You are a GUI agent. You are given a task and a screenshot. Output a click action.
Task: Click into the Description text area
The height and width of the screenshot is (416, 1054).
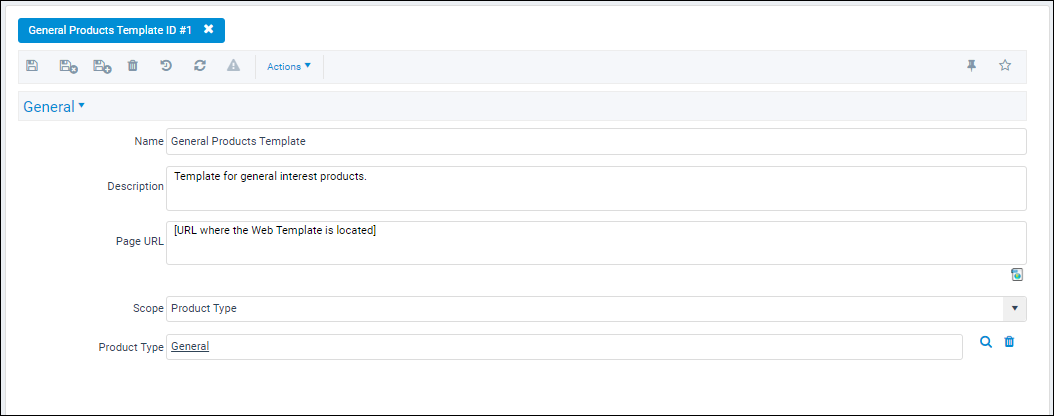tap(596, 188)
